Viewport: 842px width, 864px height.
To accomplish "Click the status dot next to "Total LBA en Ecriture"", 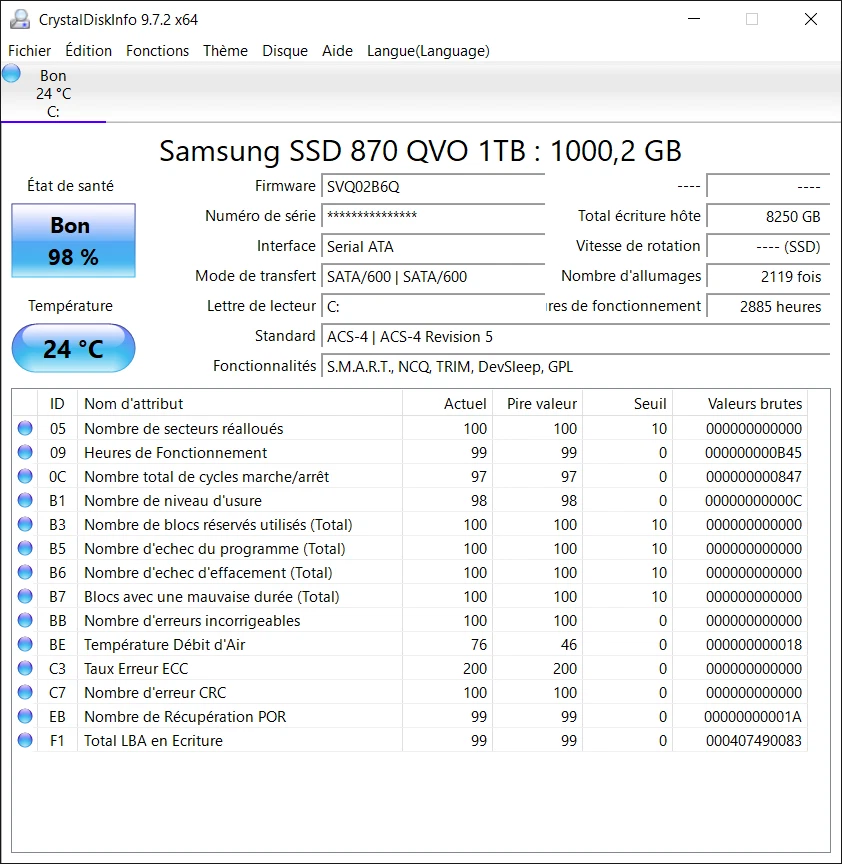I will click(x=24, y=741).
